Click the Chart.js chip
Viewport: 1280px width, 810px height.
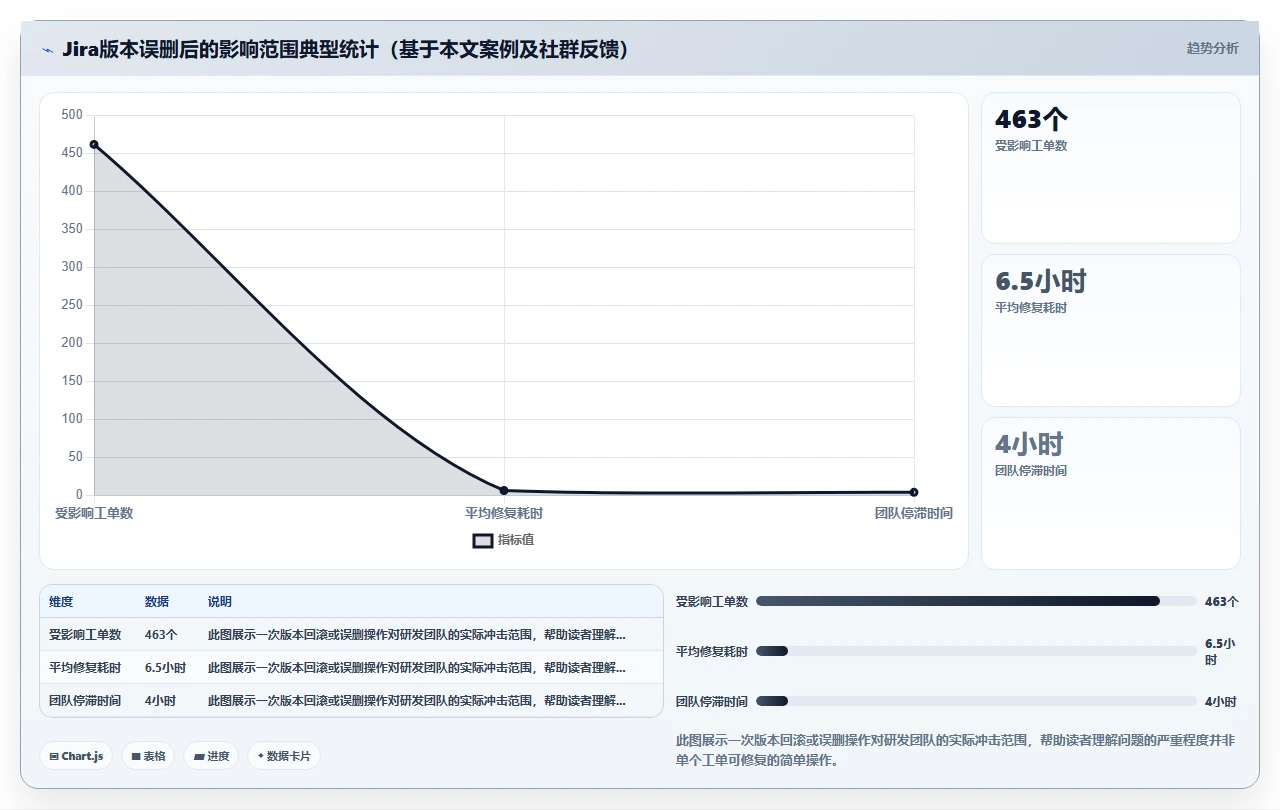point(77,756)
